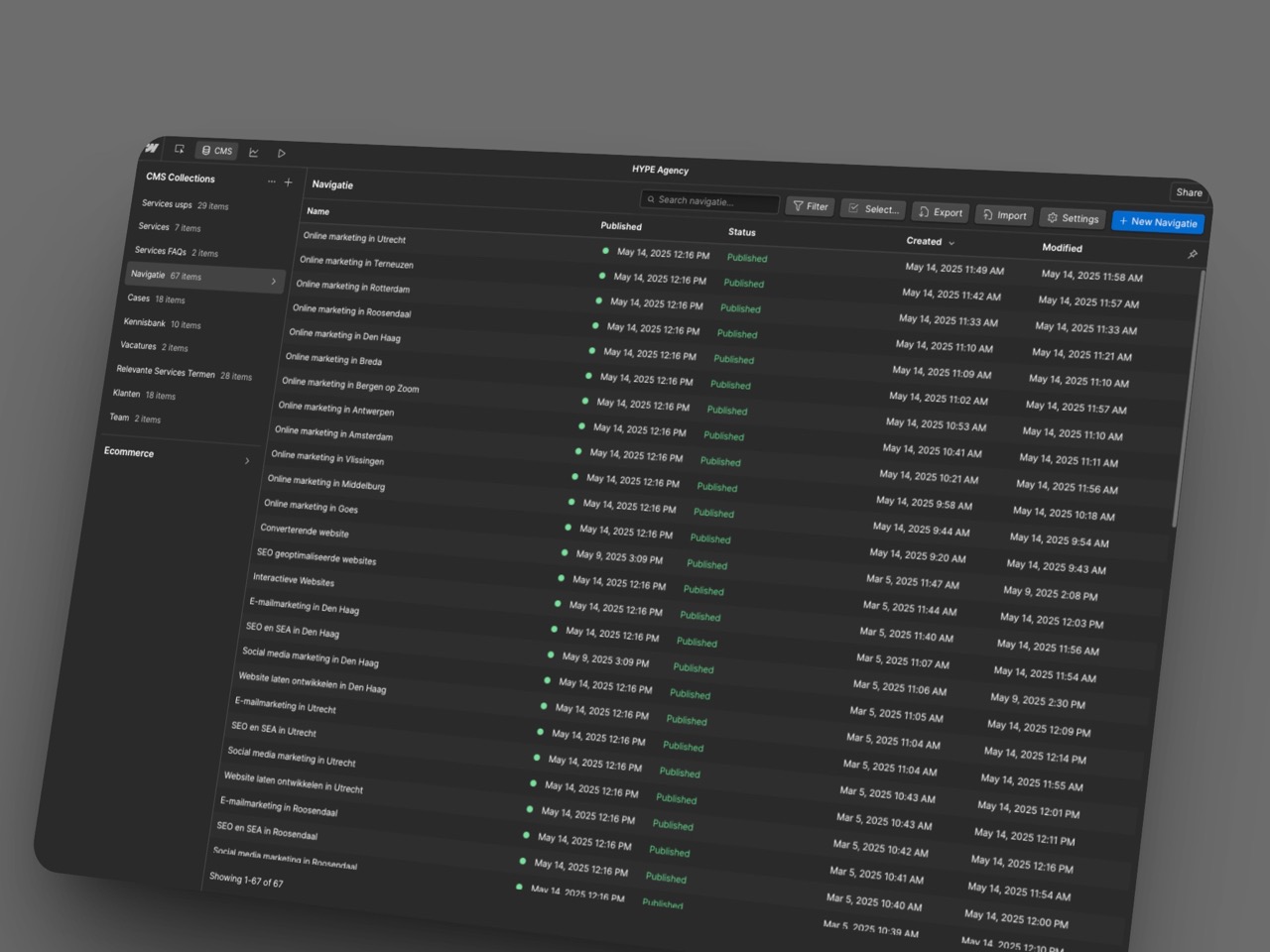Open item Online marketing in Vlissingen
This screenshot has width=1270, height=952.
pyautogui.click(x=327, y=458)
